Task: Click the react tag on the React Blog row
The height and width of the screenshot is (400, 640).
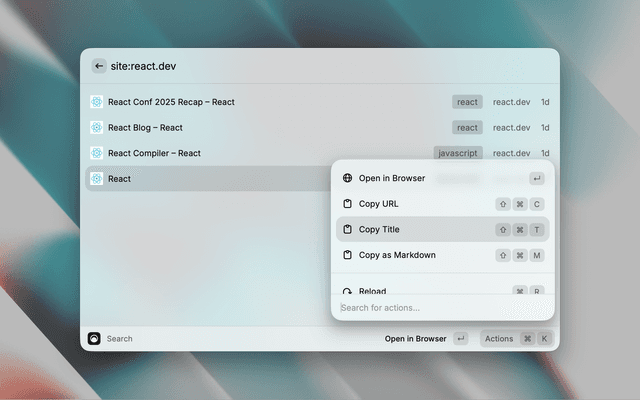Action: coord(467,128)
